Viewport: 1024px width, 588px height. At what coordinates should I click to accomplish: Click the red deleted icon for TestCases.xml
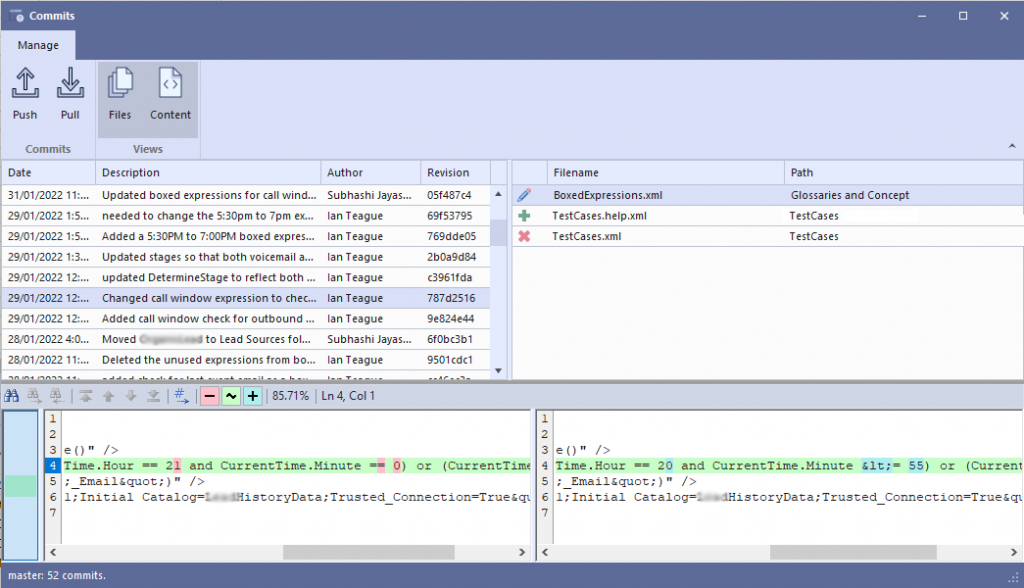click(524, 237)
